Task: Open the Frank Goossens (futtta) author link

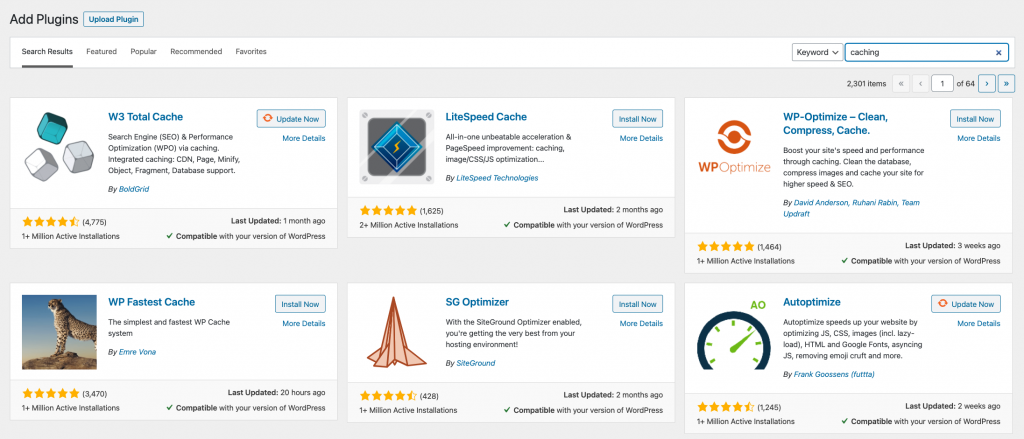Action: click(x=833, y=374)
